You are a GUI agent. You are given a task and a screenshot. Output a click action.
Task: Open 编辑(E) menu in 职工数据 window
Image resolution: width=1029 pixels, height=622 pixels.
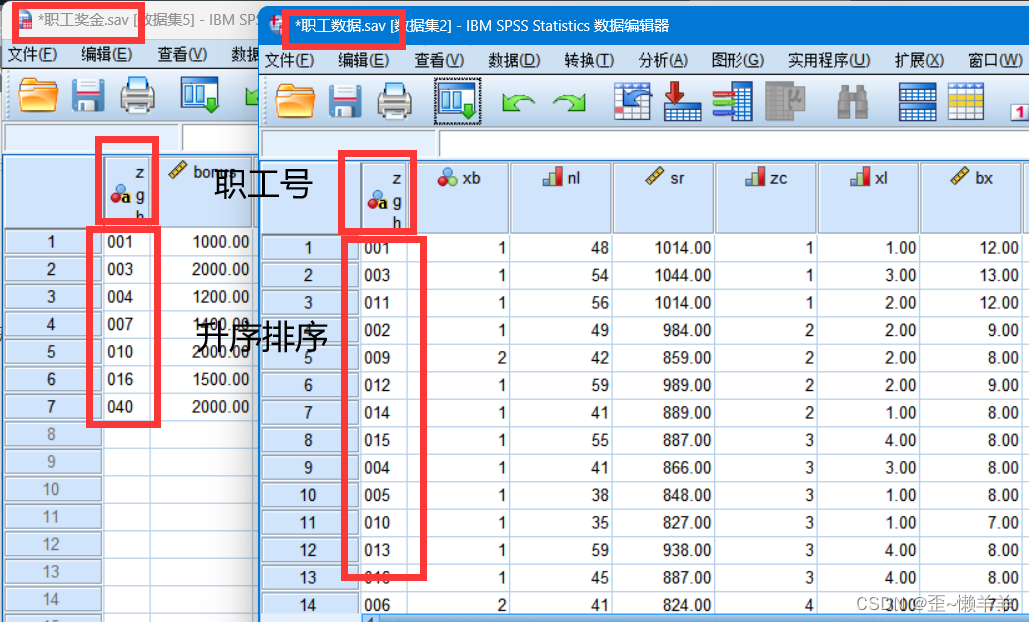click(x=364, y=60)
